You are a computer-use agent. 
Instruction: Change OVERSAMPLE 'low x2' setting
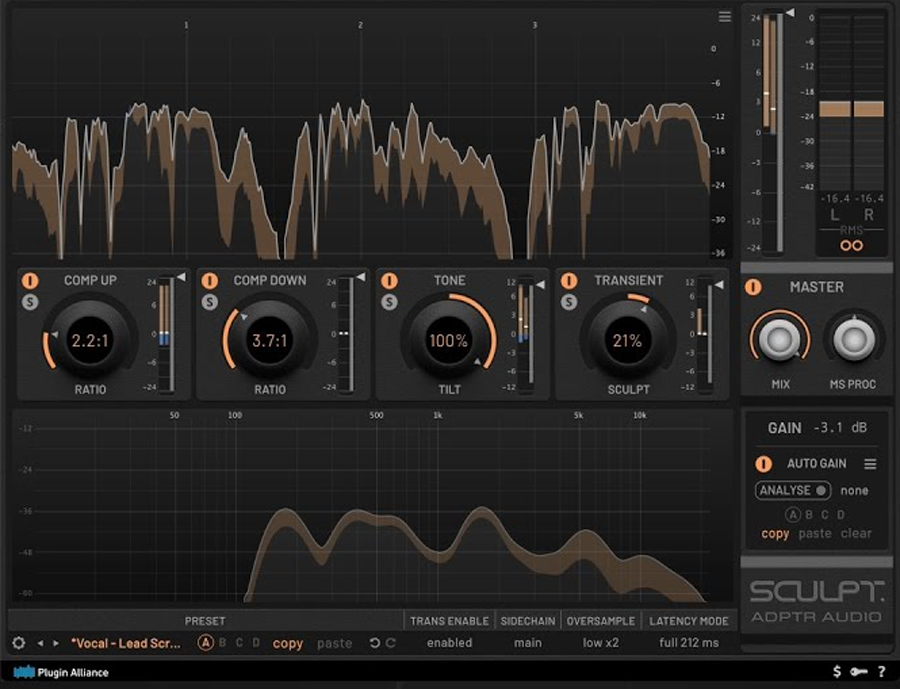pyautogui.click(x=600, y=642)
